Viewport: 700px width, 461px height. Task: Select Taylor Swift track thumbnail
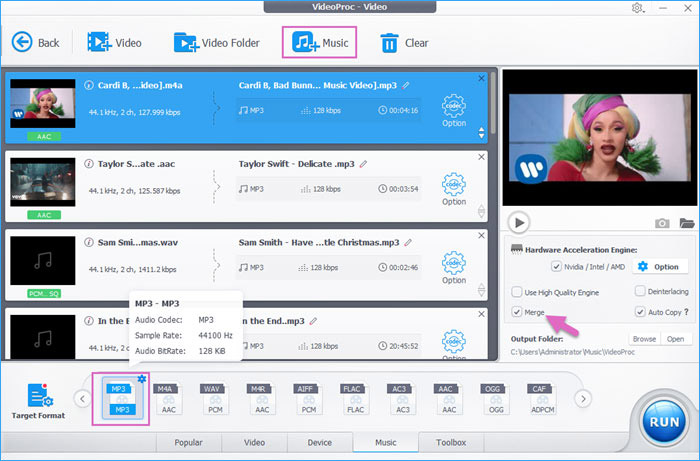pyautogui.click(x=43, y=182)
